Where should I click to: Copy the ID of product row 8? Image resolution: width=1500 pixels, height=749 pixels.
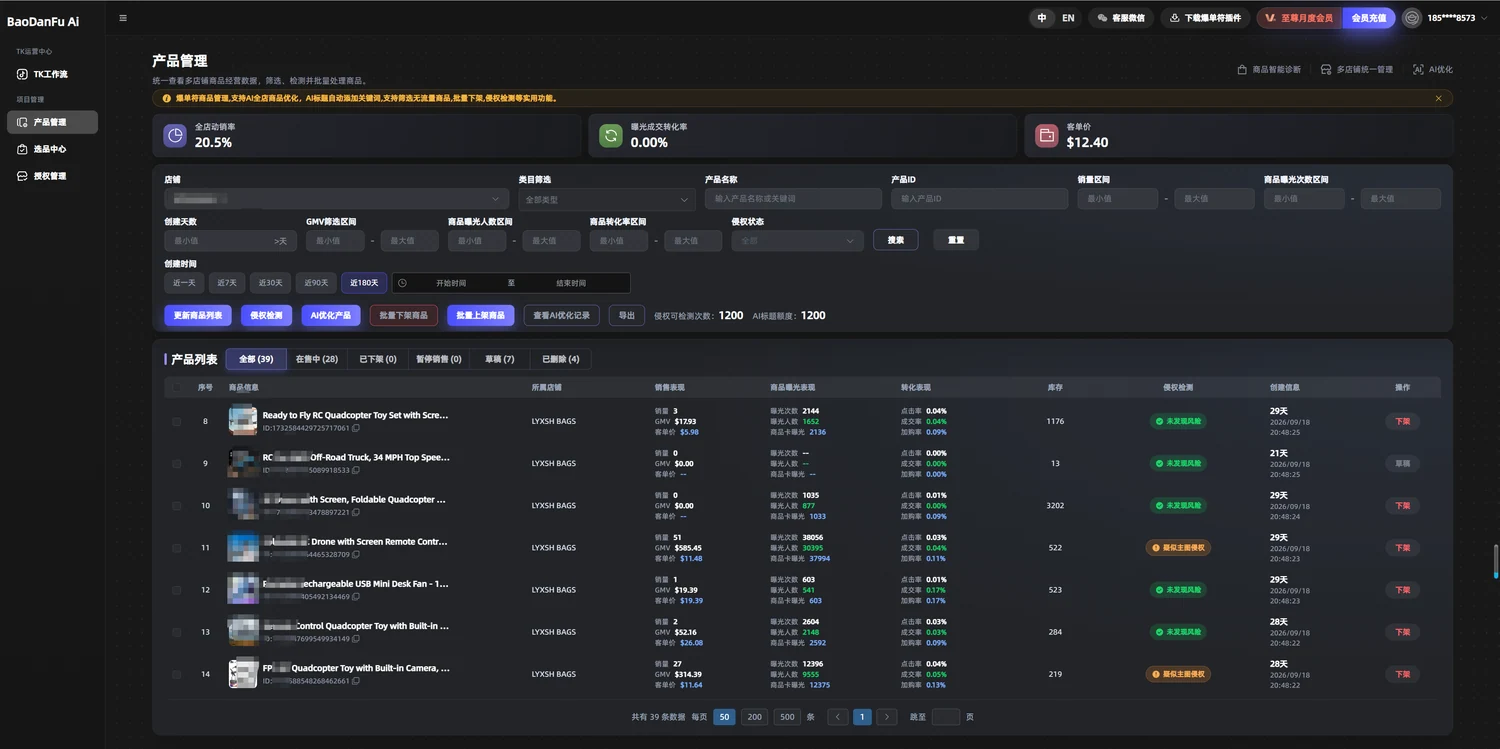click(x=355, y=428)
